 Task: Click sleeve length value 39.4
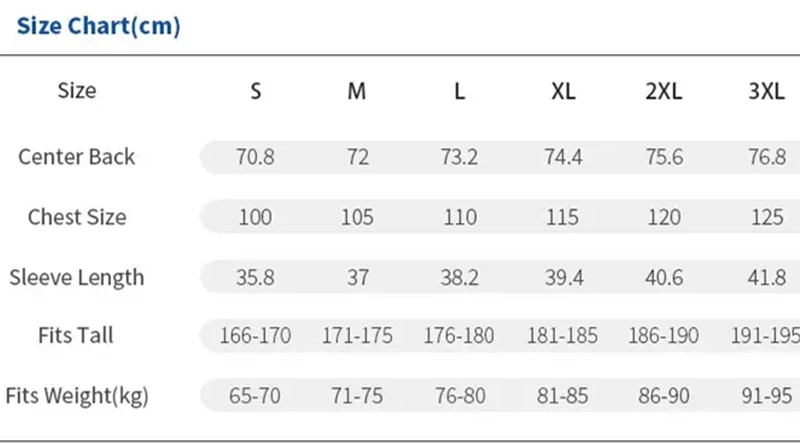point(564,278)
